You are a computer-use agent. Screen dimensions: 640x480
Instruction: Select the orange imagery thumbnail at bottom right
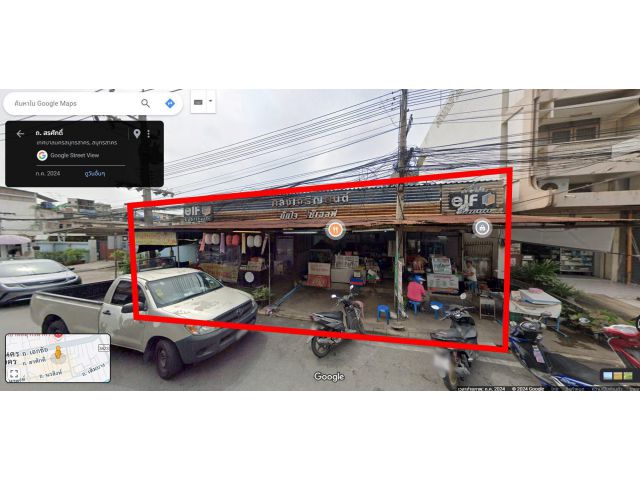click(x=618, y=376)
